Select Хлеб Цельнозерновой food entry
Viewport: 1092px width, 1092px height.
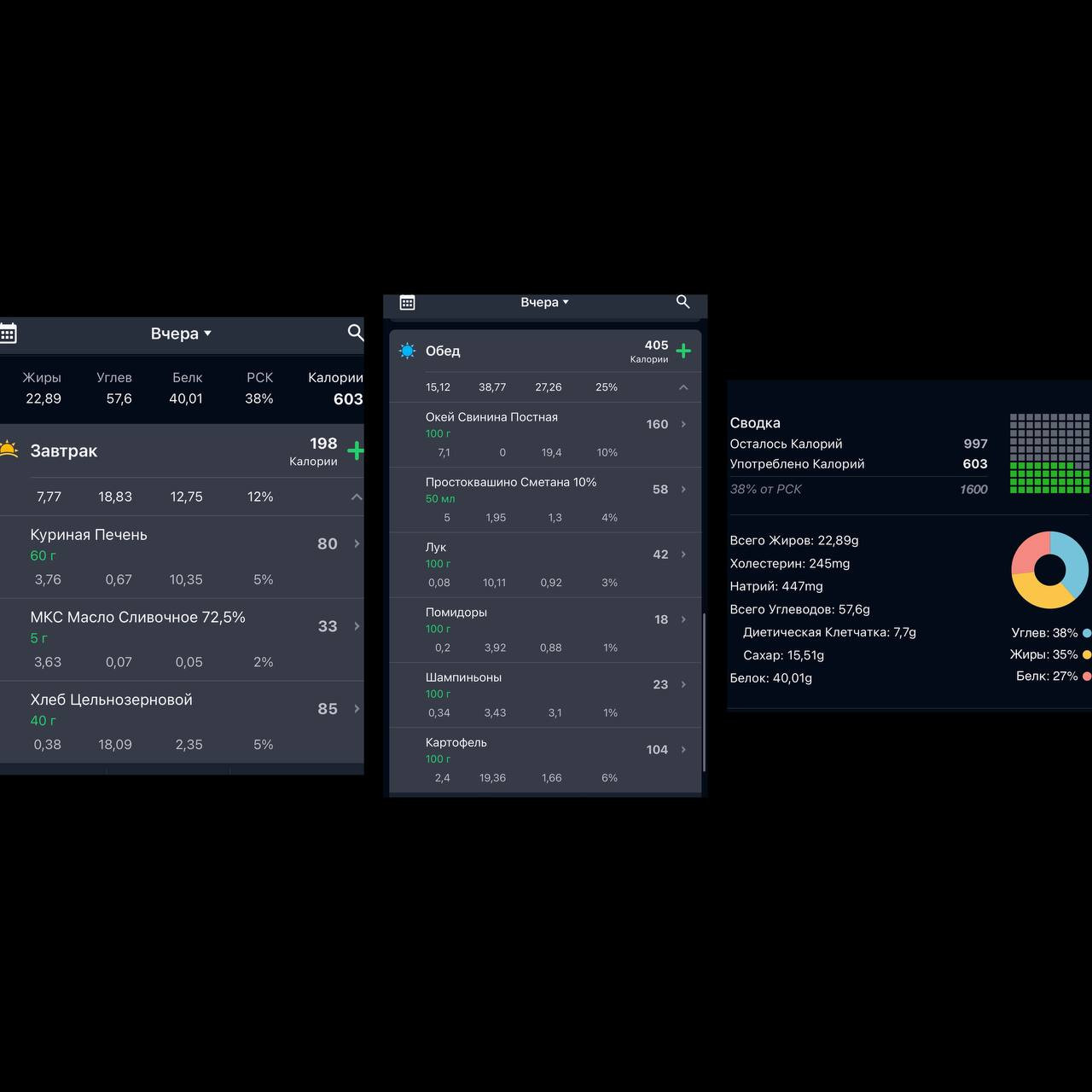tap(182, 723)
